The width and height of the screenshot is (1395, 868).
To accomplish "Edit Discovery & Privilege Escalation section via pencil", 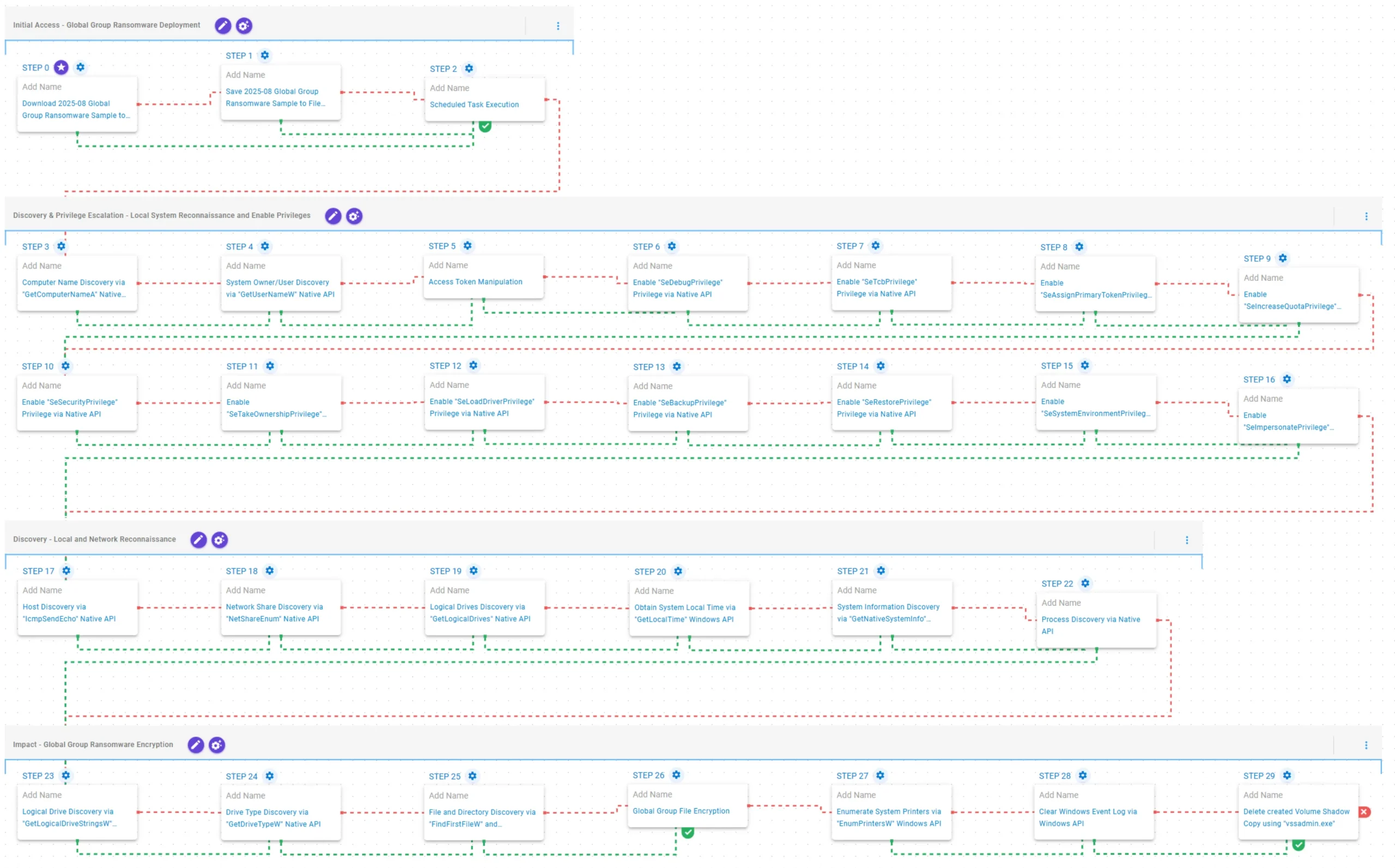I will pos(333,216).
